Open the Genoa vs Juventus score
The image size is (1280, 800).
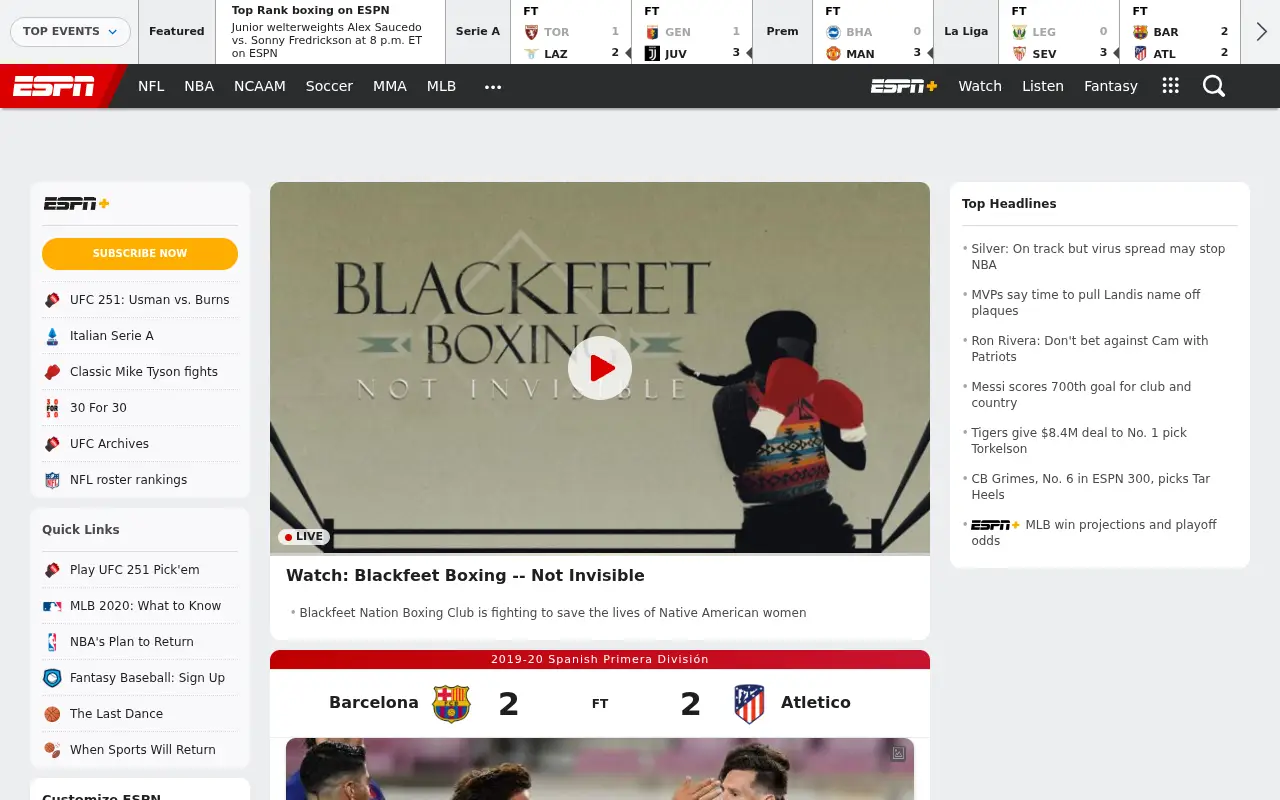point(692,32)
